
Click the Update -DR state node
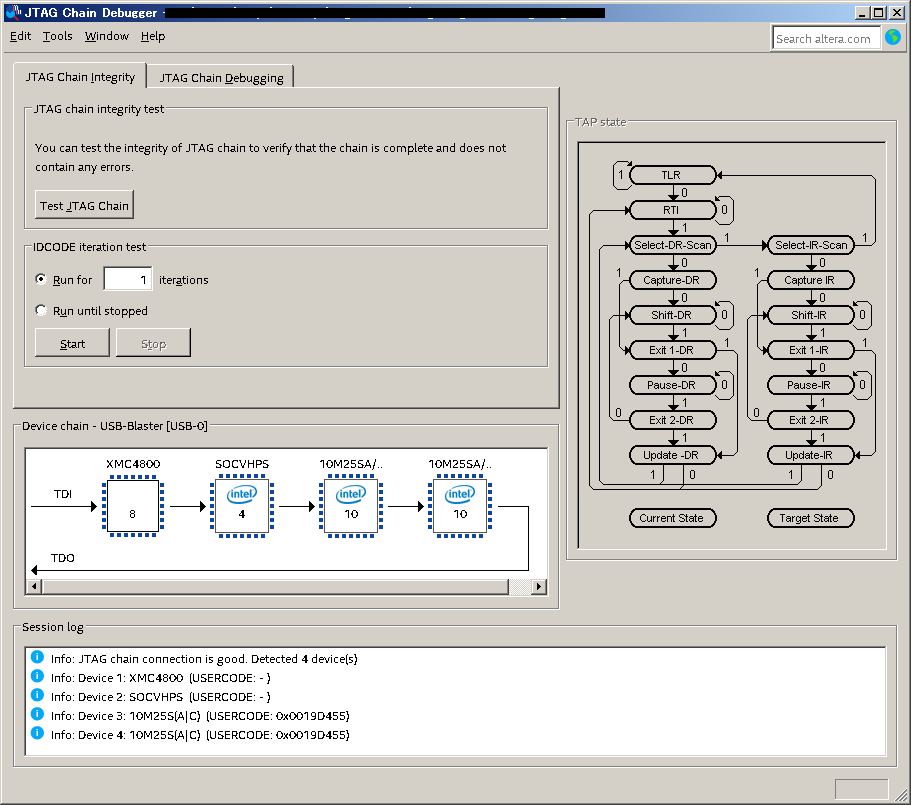(x=673, y=455)
